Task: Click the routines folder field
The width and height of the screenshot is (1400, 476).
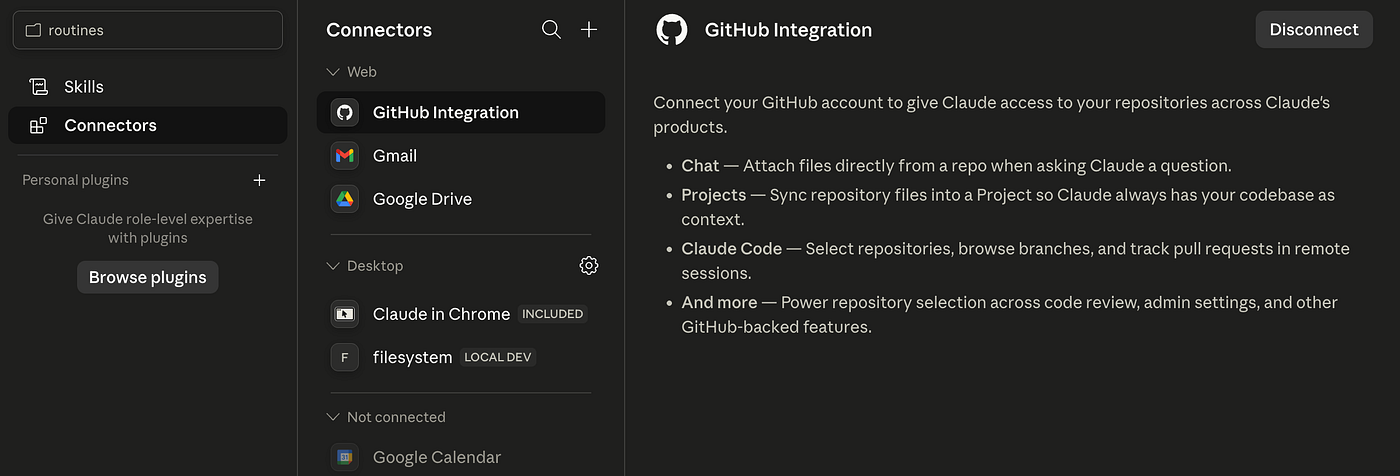Action: 148,30
